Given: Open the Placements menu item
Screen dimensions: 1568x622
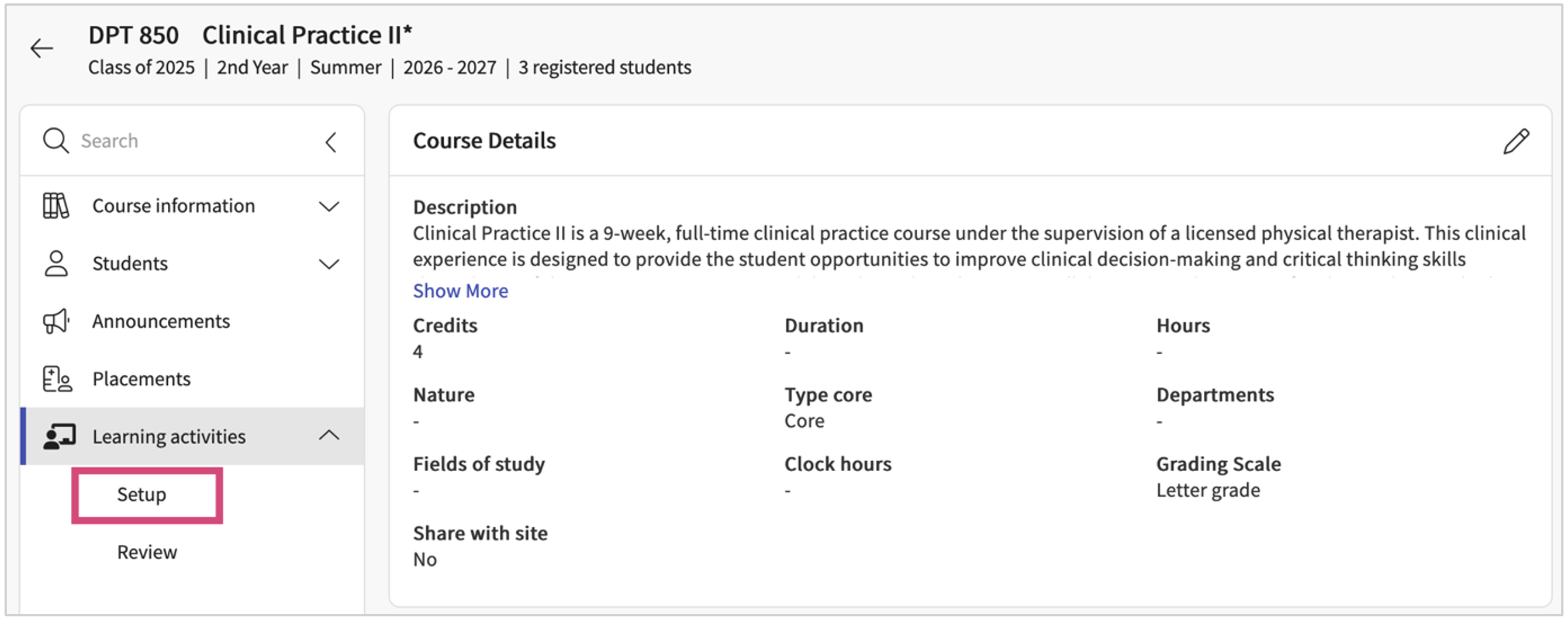Looking at the screenshot, I should 141,379.
